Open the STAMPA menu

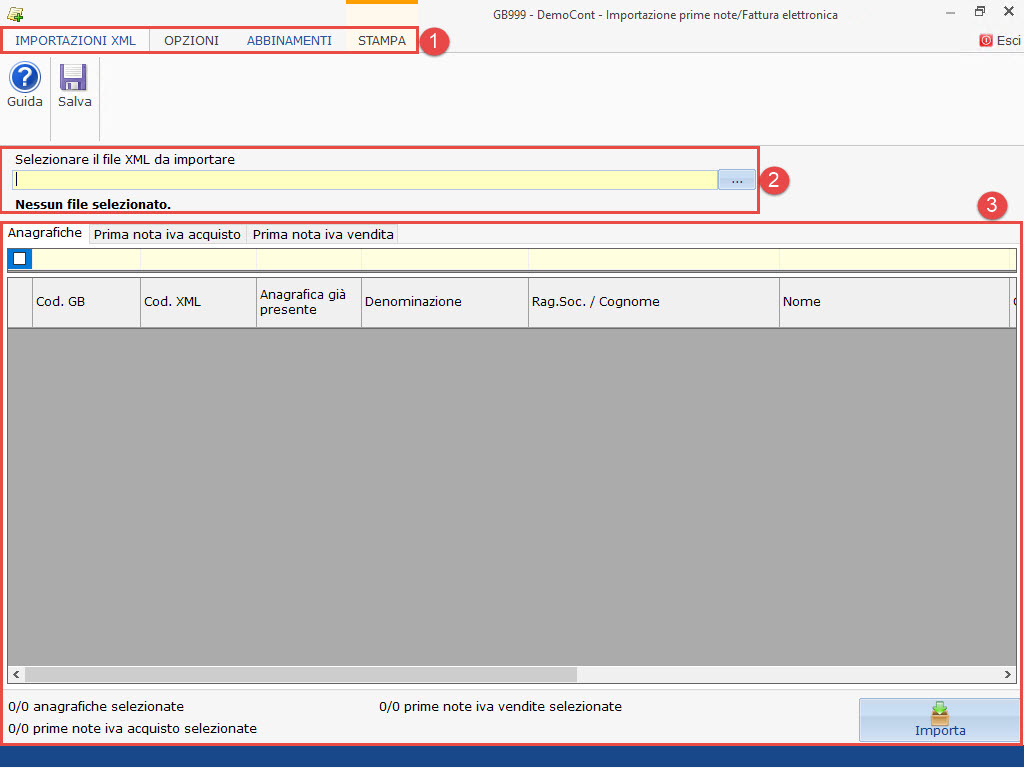[x=382, y=41]
